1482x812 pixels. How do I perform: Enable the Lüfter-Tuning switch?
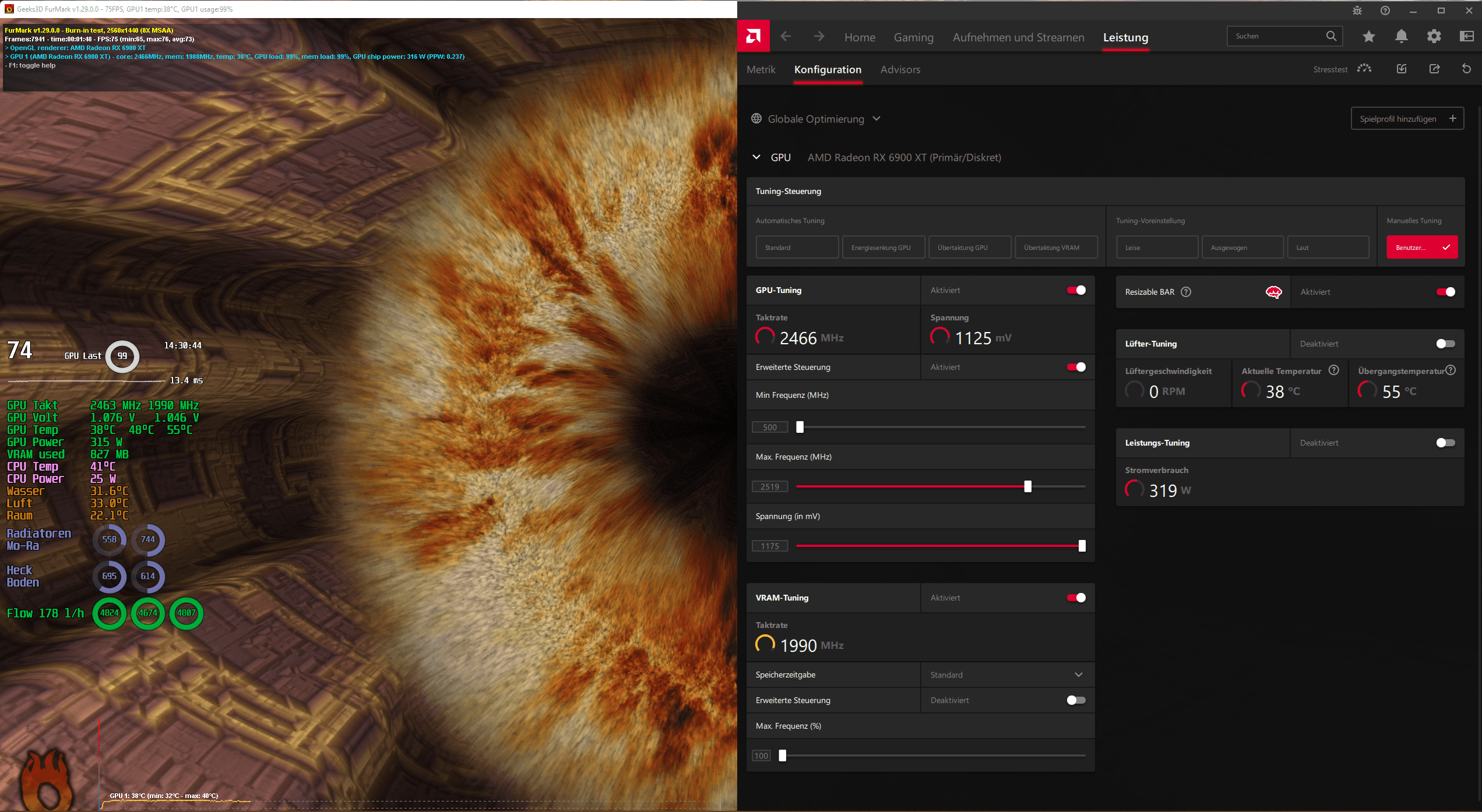[1445, 344]
